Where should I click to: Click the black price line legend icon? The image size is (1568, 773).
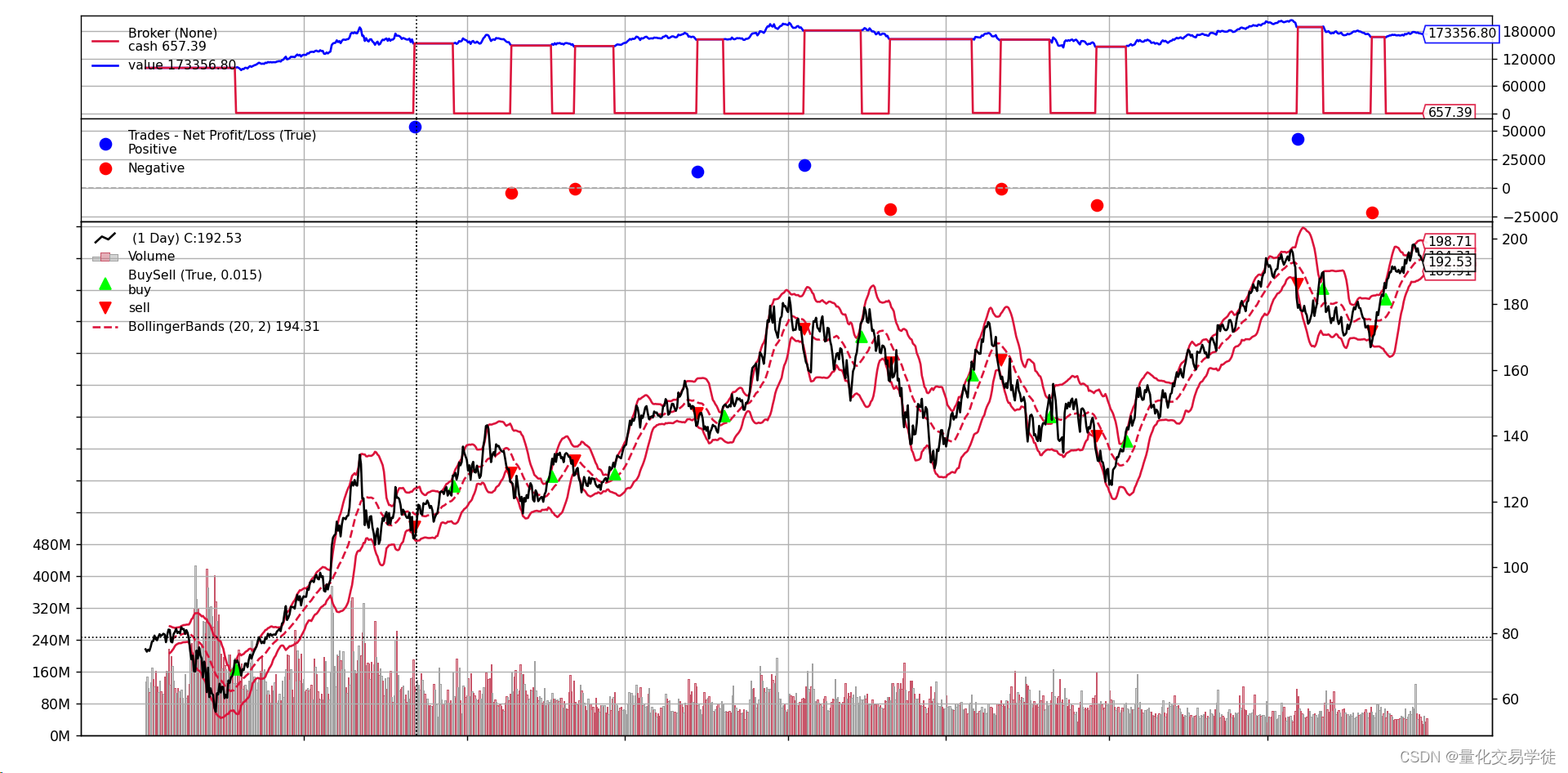[x=105, y=238]
